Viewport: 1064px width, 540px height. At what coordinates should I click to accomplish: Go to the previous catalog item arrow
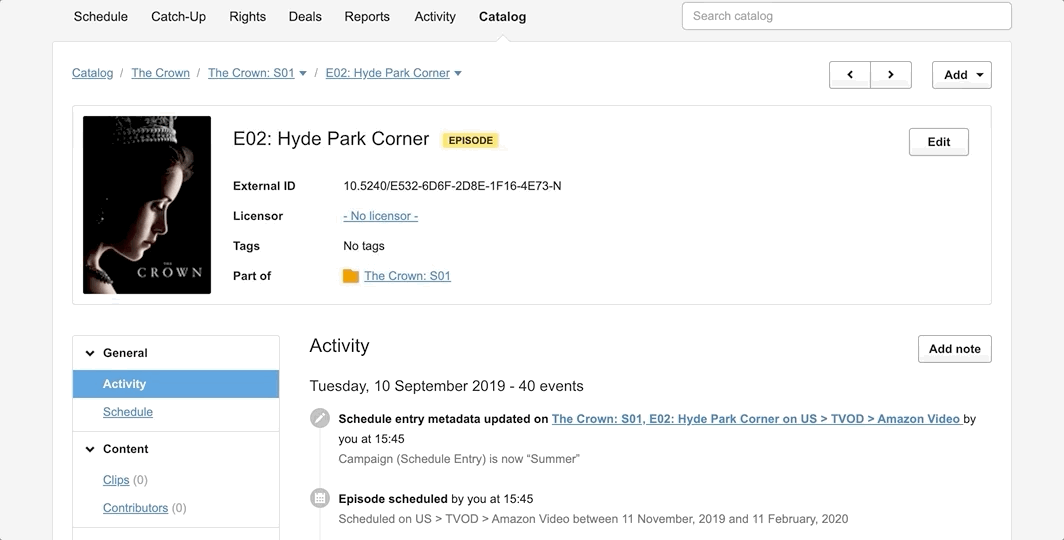(x=850, y=75)
